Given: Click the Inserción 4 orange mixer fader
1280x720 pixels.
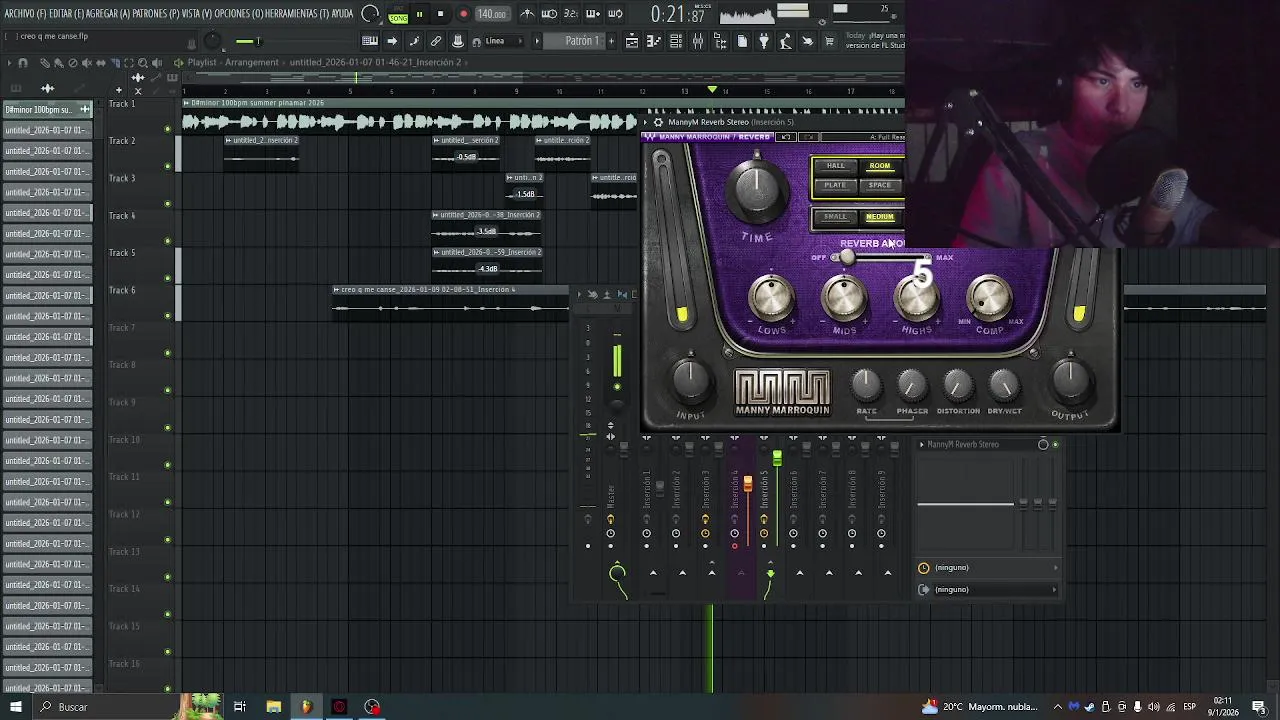Looking at the screenshot, I should 747,484.
